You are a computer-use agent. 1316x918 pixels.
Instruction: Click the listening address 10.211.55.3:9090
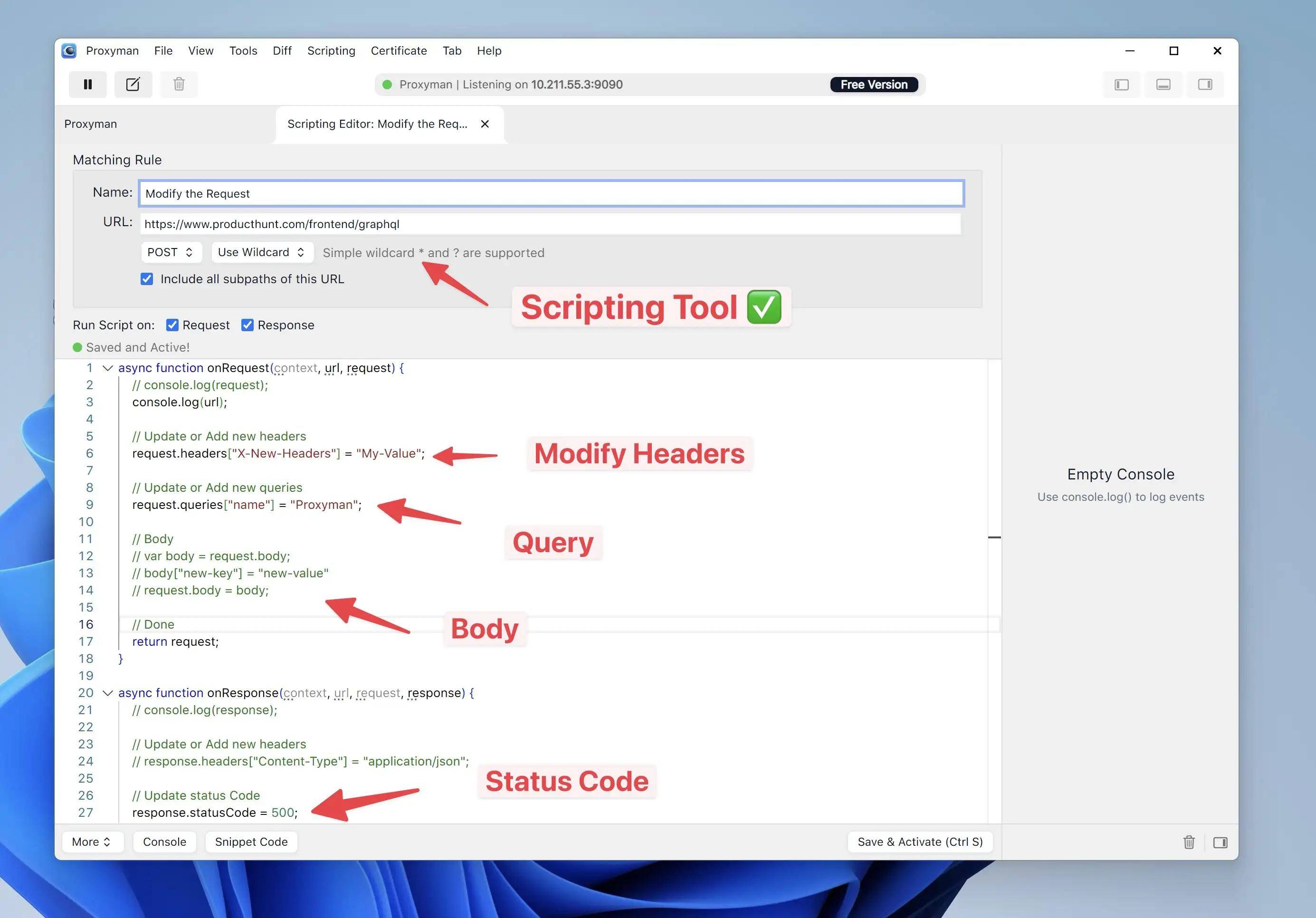tap(577, 84)
